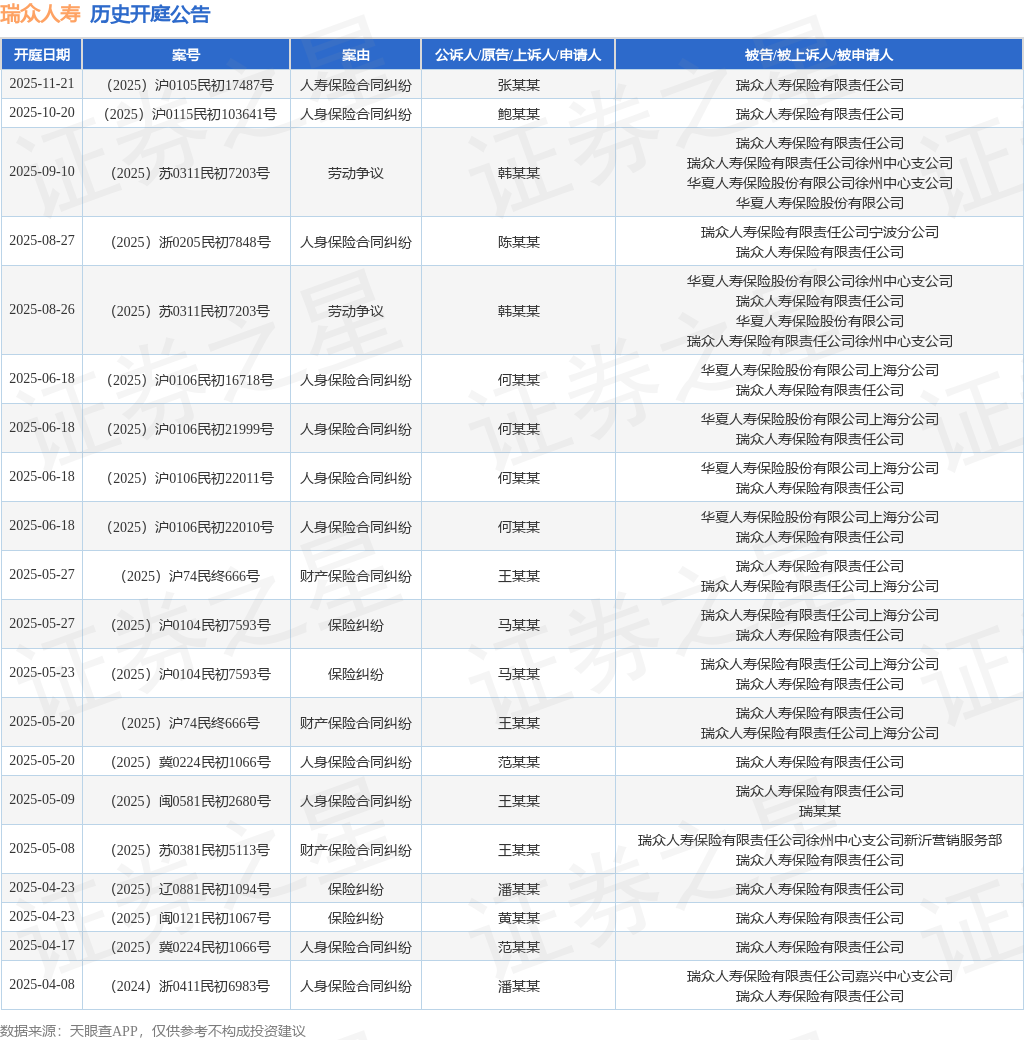
Task: Click date 2025-04-17
Action: [x=42, y=946]
